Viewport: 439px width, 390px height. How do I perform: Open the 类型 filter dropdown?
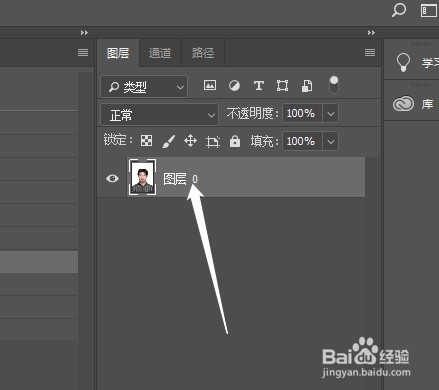(144, 87)
